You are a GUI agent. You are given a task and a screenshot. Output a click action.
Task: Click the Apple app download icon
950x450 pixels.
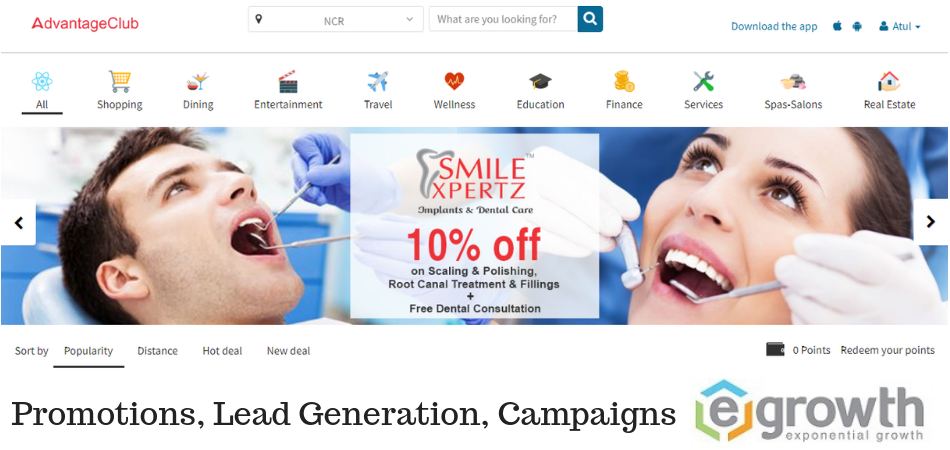coord(837,26)
